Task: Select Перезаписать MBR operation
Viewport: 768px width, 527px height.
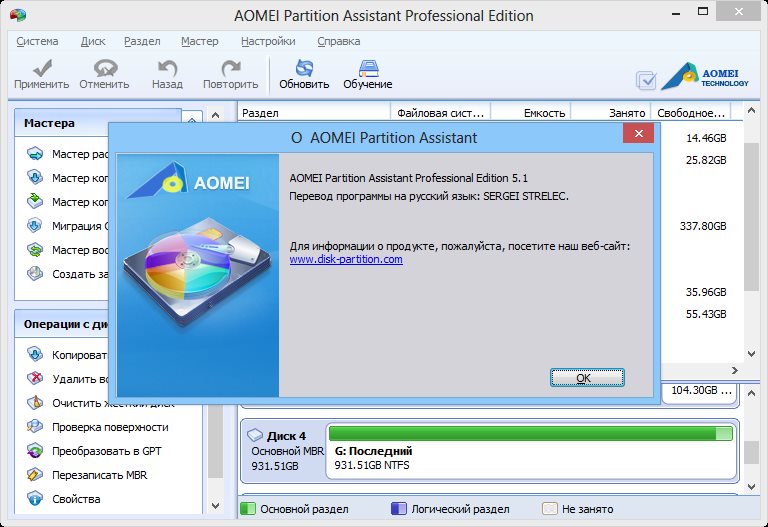Action: 99,475
